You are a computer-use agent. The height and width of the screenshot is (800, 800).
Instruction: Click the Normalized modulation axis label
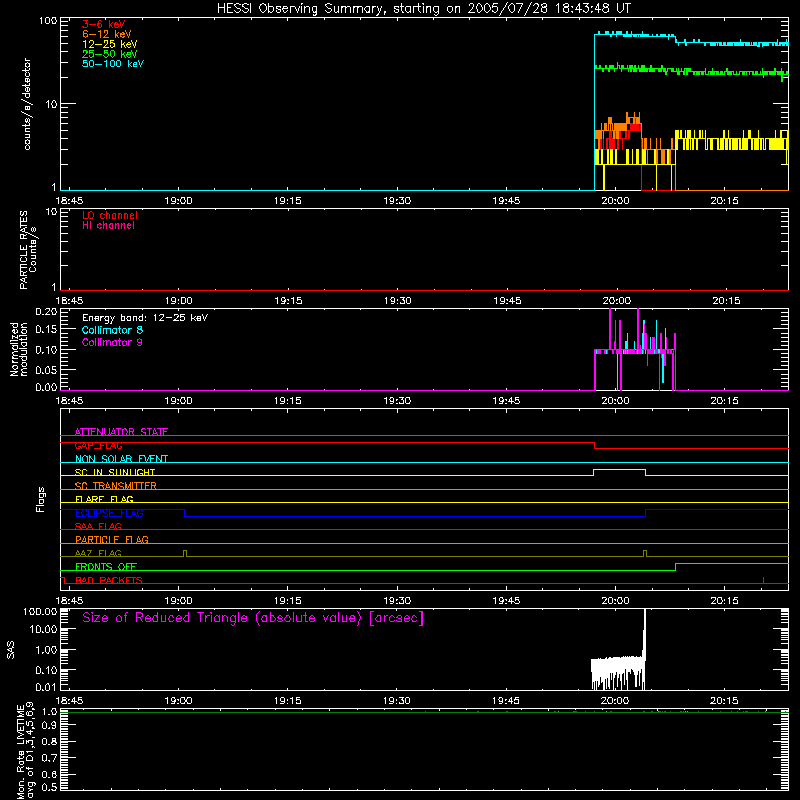(18, 349)
